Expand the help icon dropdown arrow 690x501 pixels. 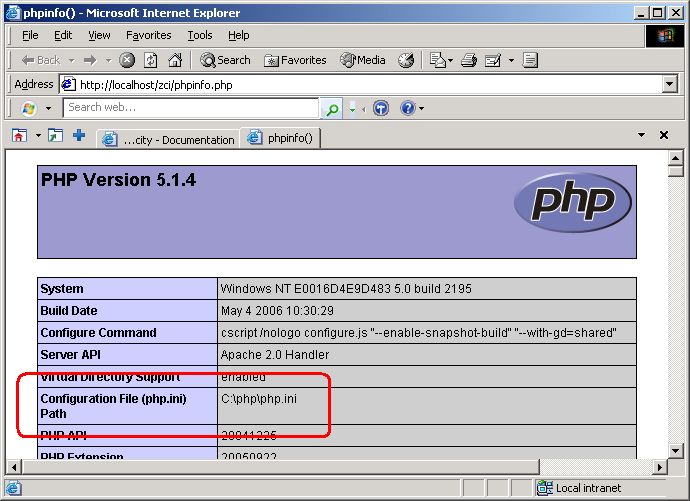point(421,108)
